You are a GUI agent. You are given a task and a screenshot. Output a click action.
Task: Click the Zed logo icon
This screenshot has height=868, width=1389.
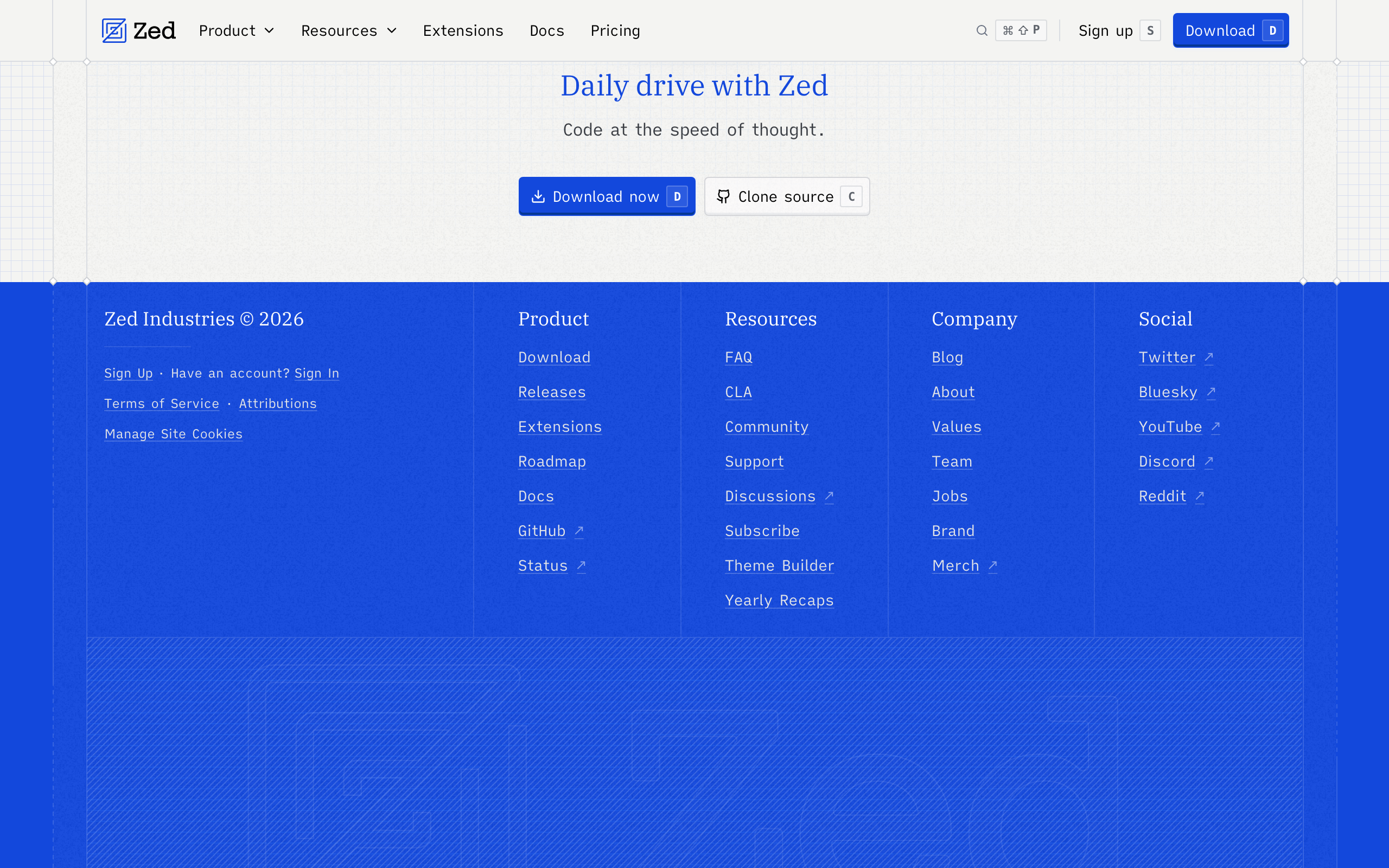tap(113, 30)
